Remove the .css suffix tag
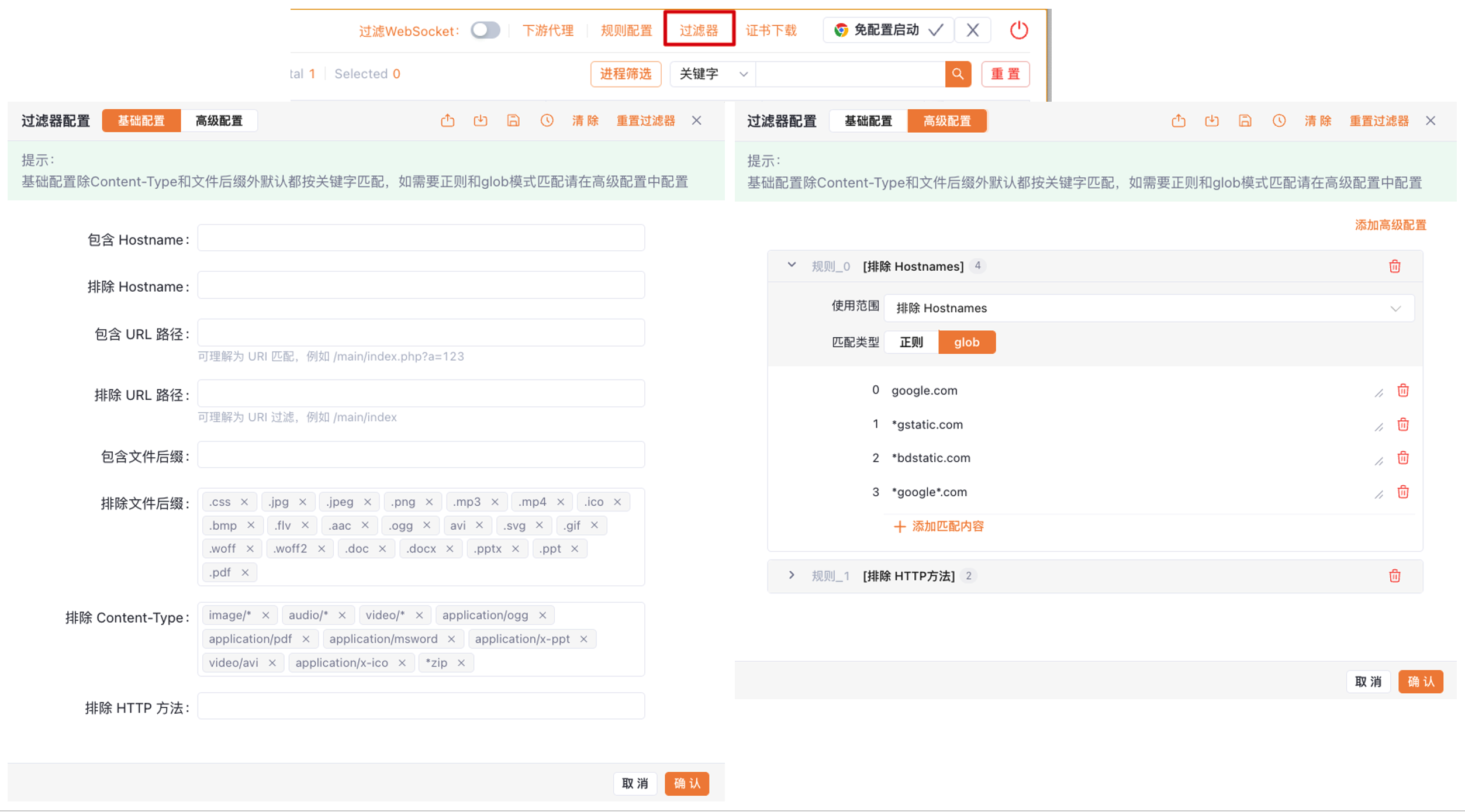Viewport: 1465px width, 812px height. pyautogui.click(x=244, y=502)
